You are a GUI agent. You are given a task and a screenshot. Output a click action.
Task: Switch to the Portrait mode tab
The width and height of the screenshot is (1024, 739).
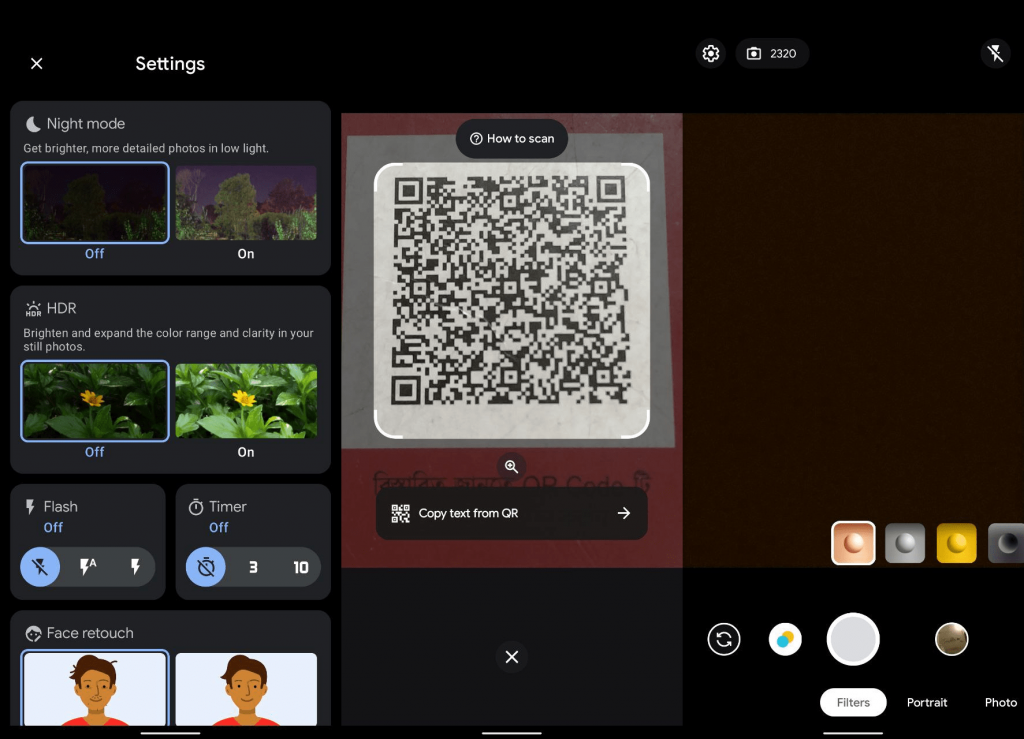coord(927,702)
